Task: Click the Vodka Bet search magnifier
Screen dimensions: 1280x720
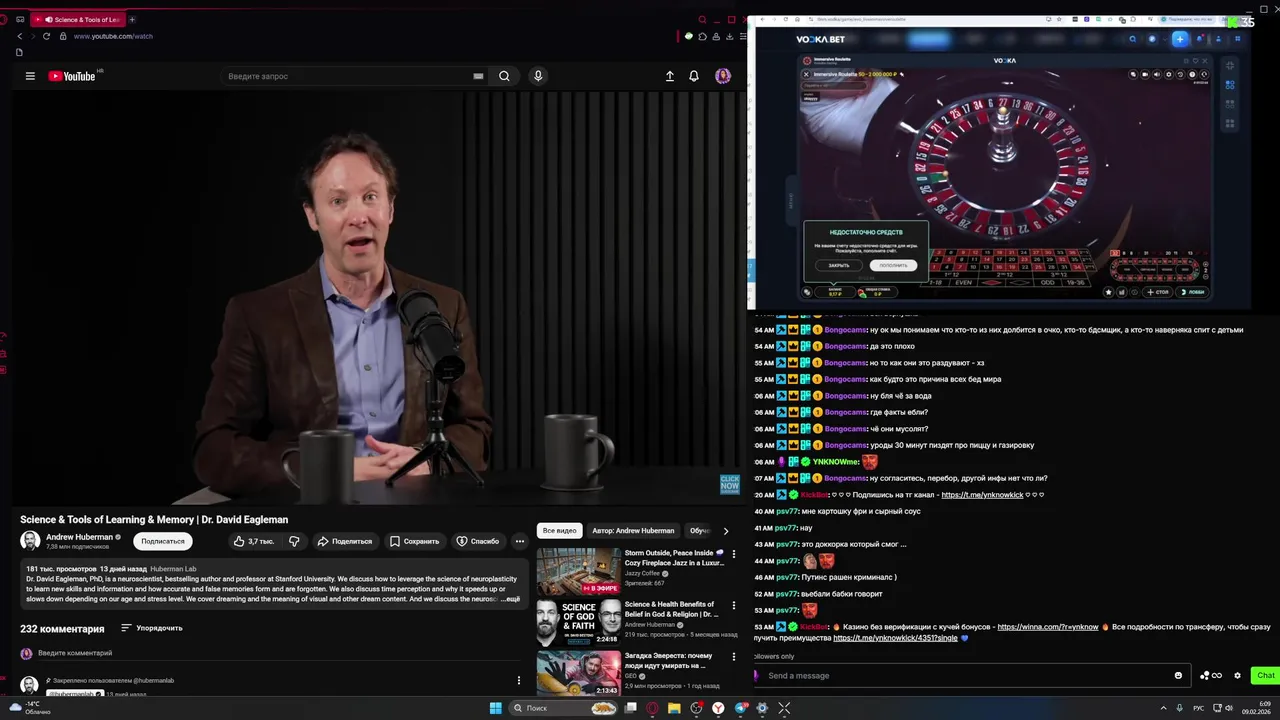Action: 1132,39
